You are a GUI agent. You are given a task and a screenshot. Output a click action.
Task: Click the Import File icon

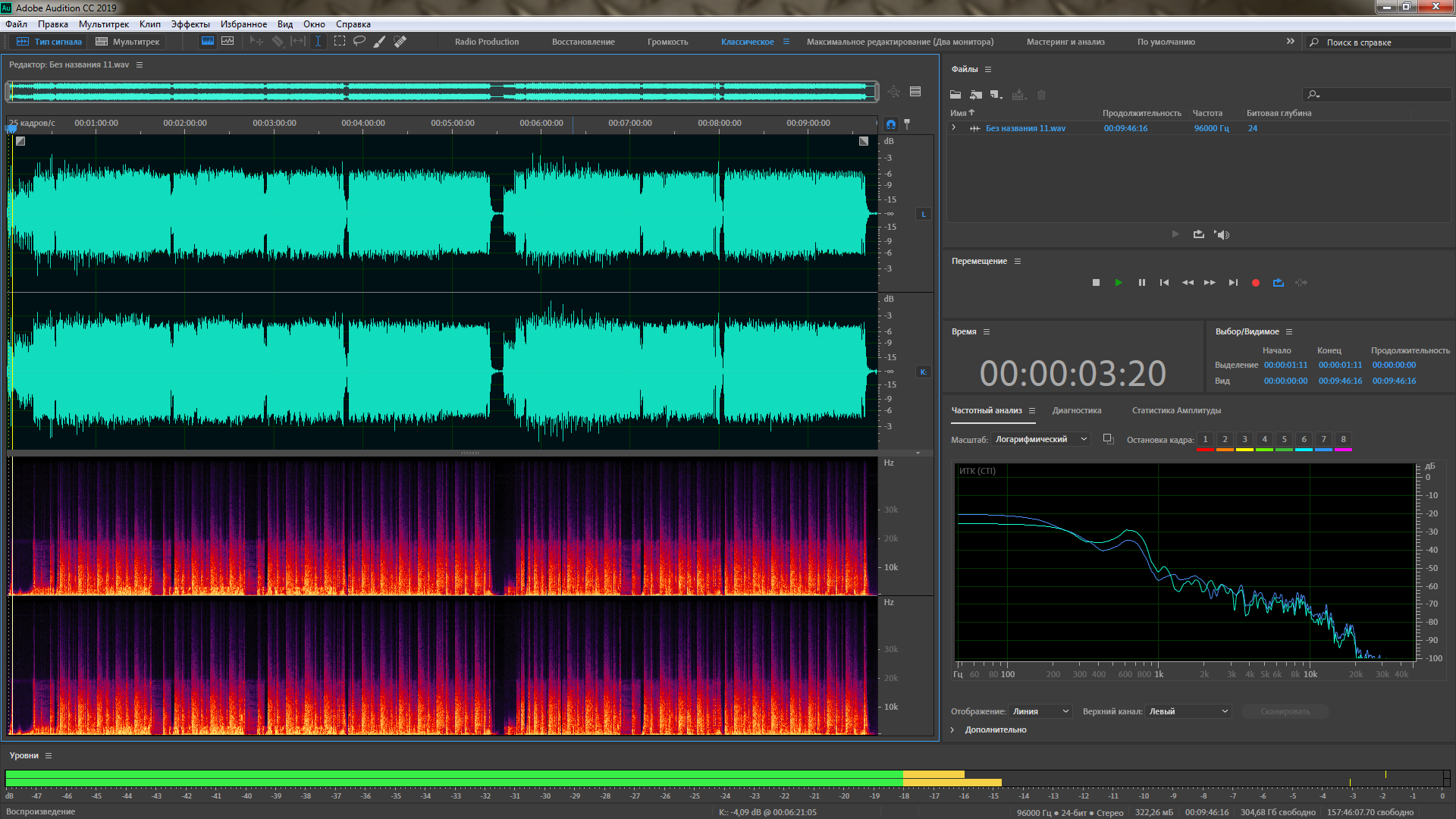976,95
